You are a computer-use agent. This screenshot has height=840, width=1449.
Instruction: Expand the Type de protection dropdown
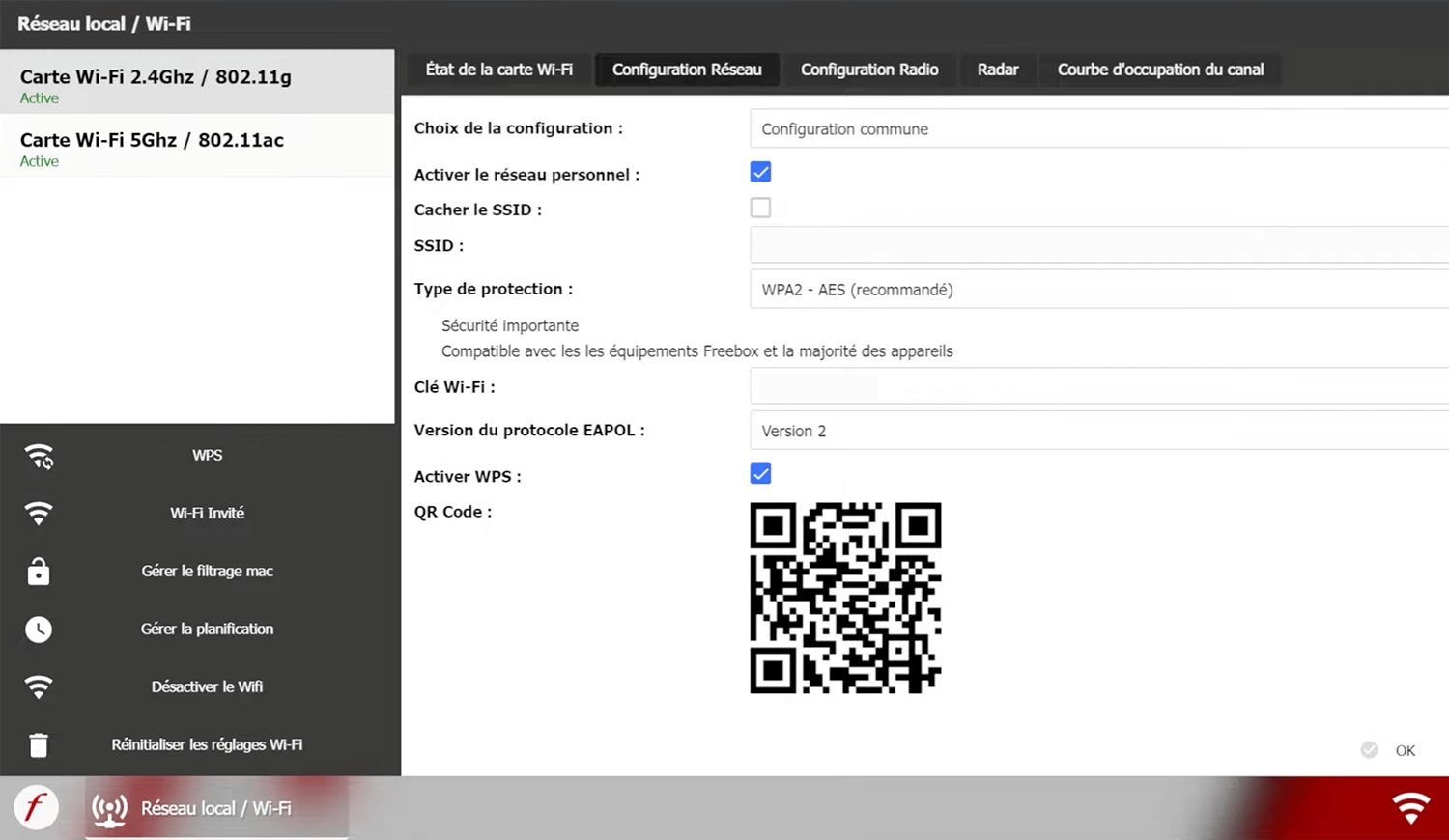(1098, 290)
